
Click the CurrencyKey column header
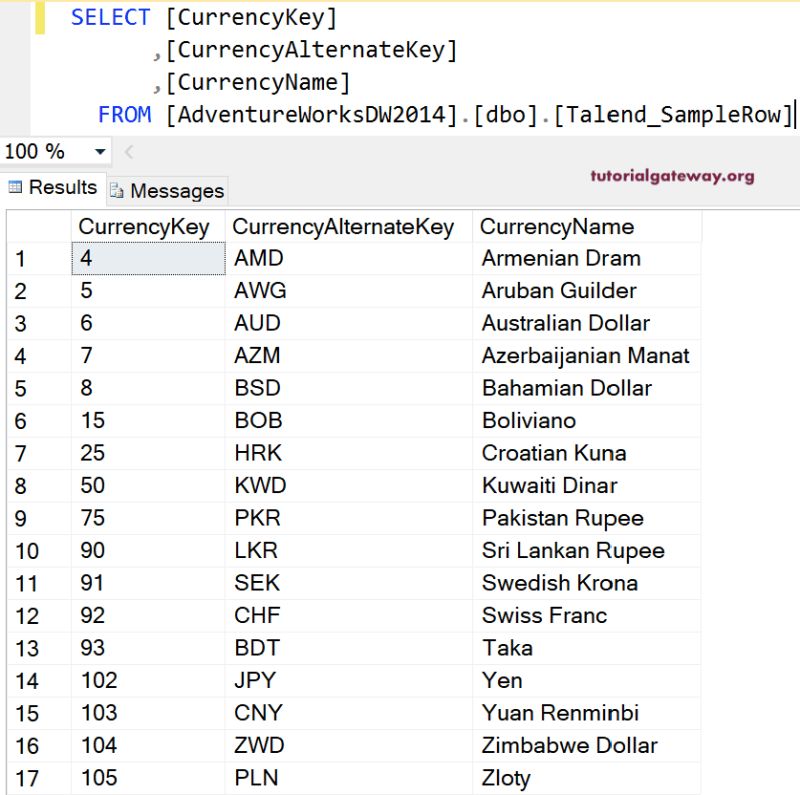[x=145, y=227]
